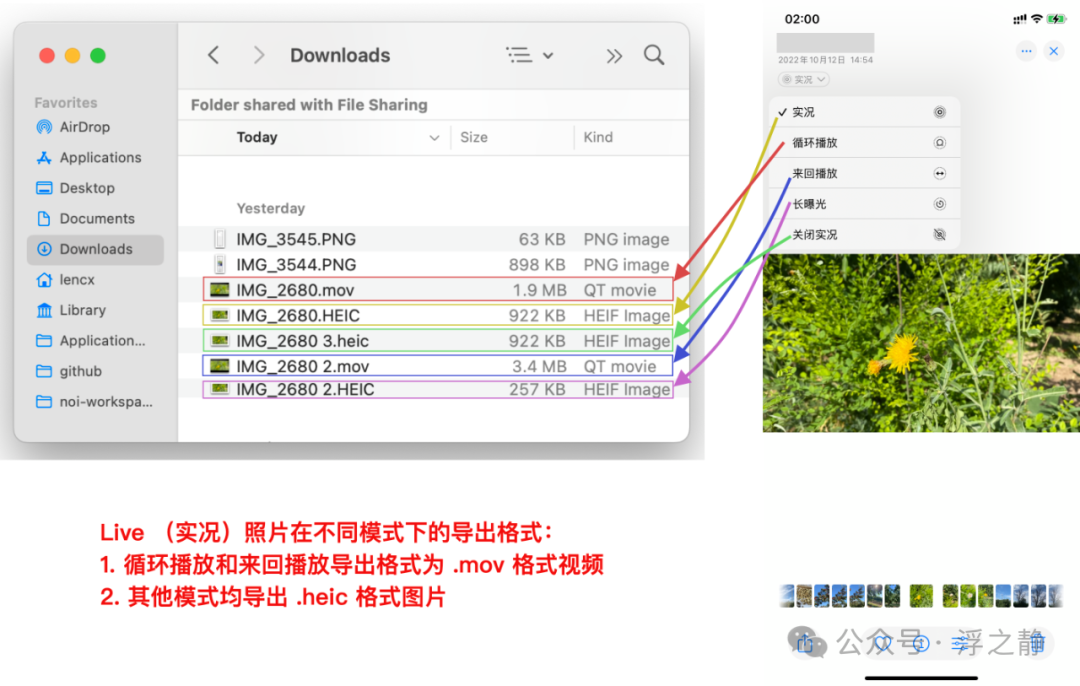Select file IMG_2680 2.HEIC
Screen dimensions: 1080x686
point(439,389)
